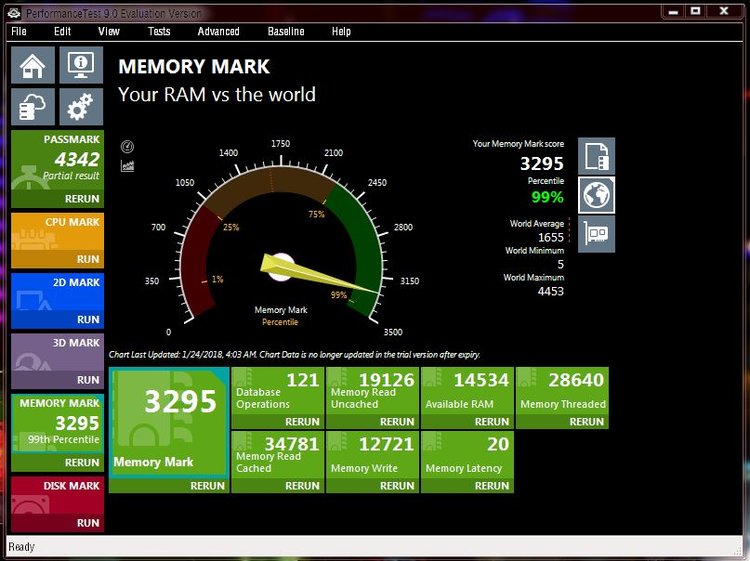Screen dimensions: 750x561
Task: Rerun the Memory Write test
Action: tap(372, 485)
